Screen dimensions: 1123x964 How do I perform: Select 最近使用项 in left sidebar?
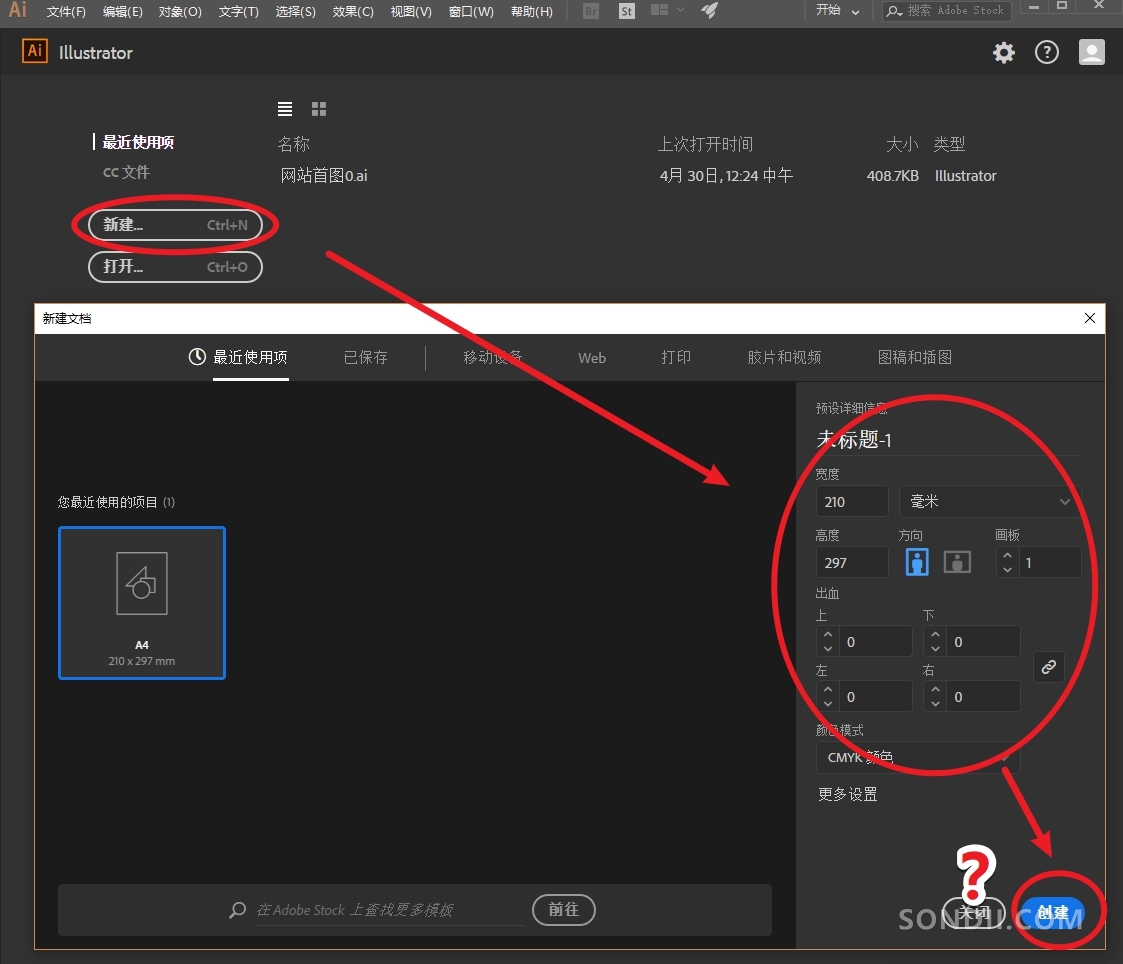[138, 142]
